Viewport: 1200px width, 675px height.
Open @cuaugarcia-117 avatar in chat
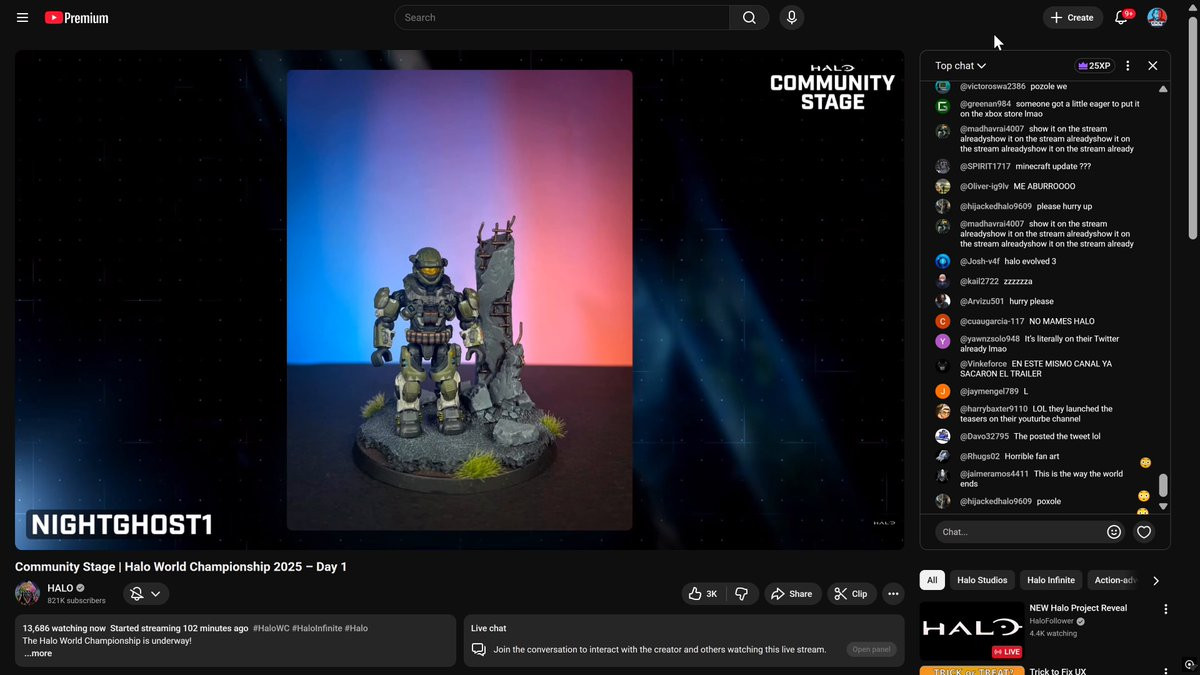942,321
